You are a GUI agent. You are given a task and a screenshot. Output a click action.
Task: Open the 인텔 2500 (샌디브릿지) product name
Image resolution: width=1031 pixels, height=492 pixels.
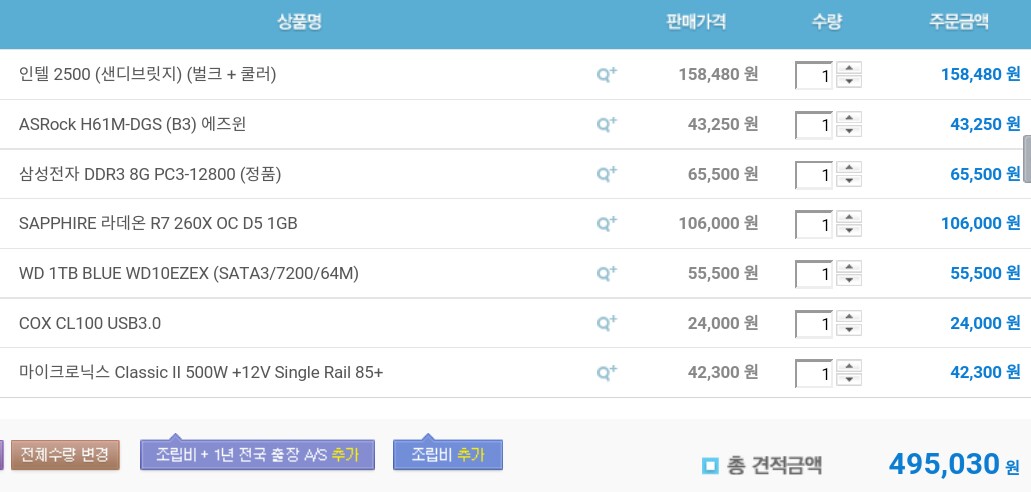(x=147, y=74)
